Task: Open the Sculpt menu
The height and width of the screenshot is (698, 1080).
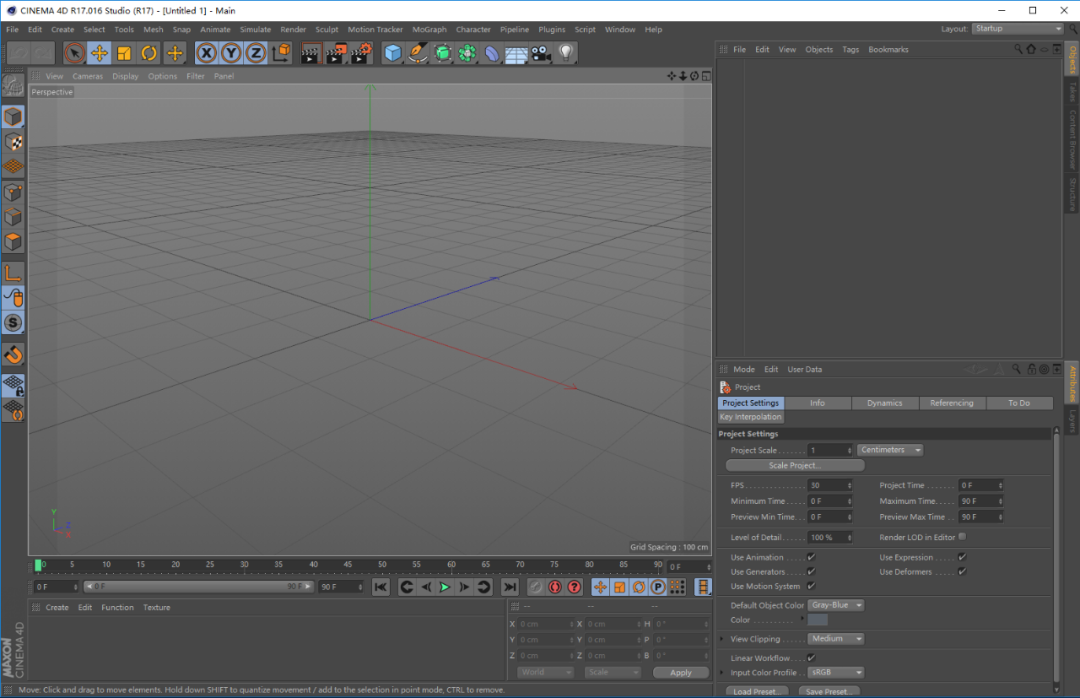Action: (326, 30)
